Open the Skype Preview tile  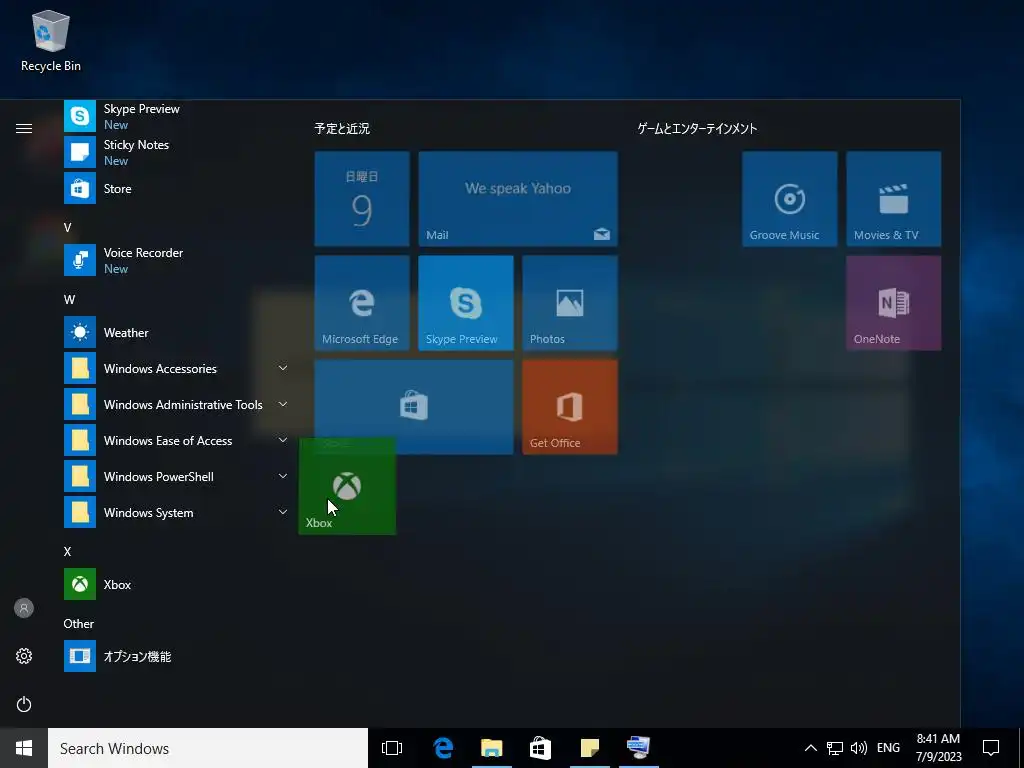pos(466,303)
